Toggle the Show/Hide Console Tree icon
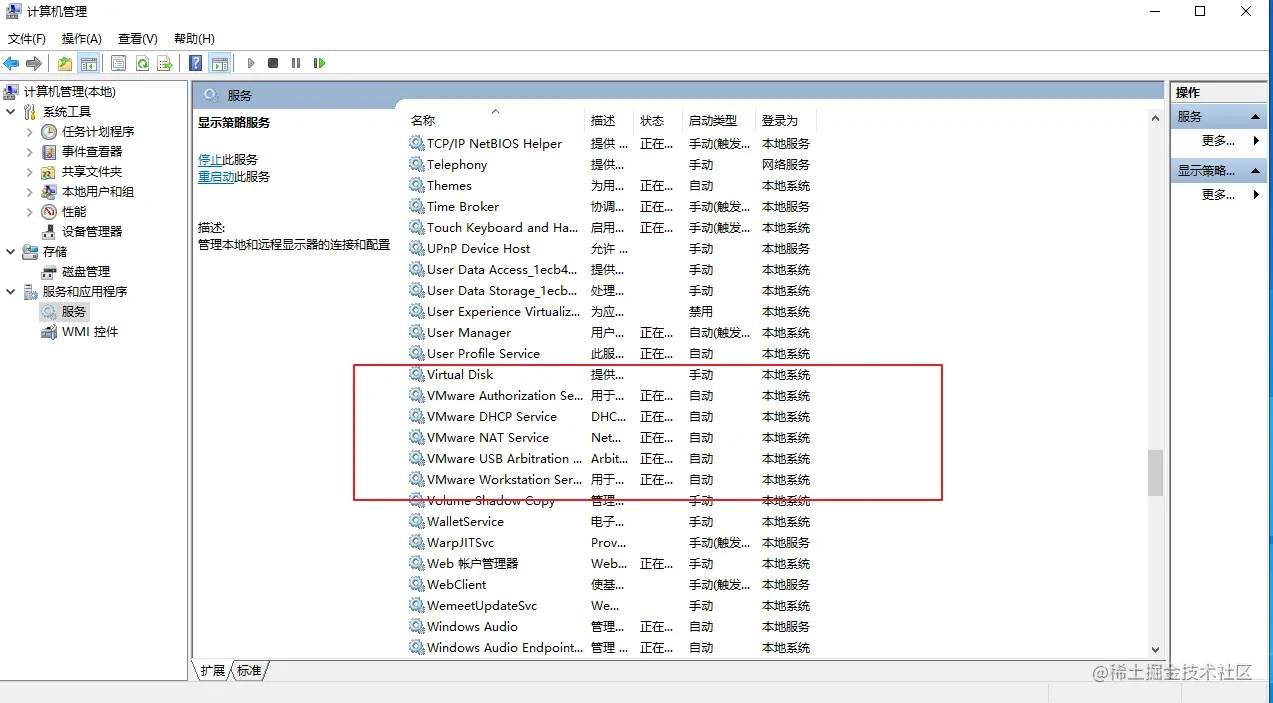 (x=89, y=63)
